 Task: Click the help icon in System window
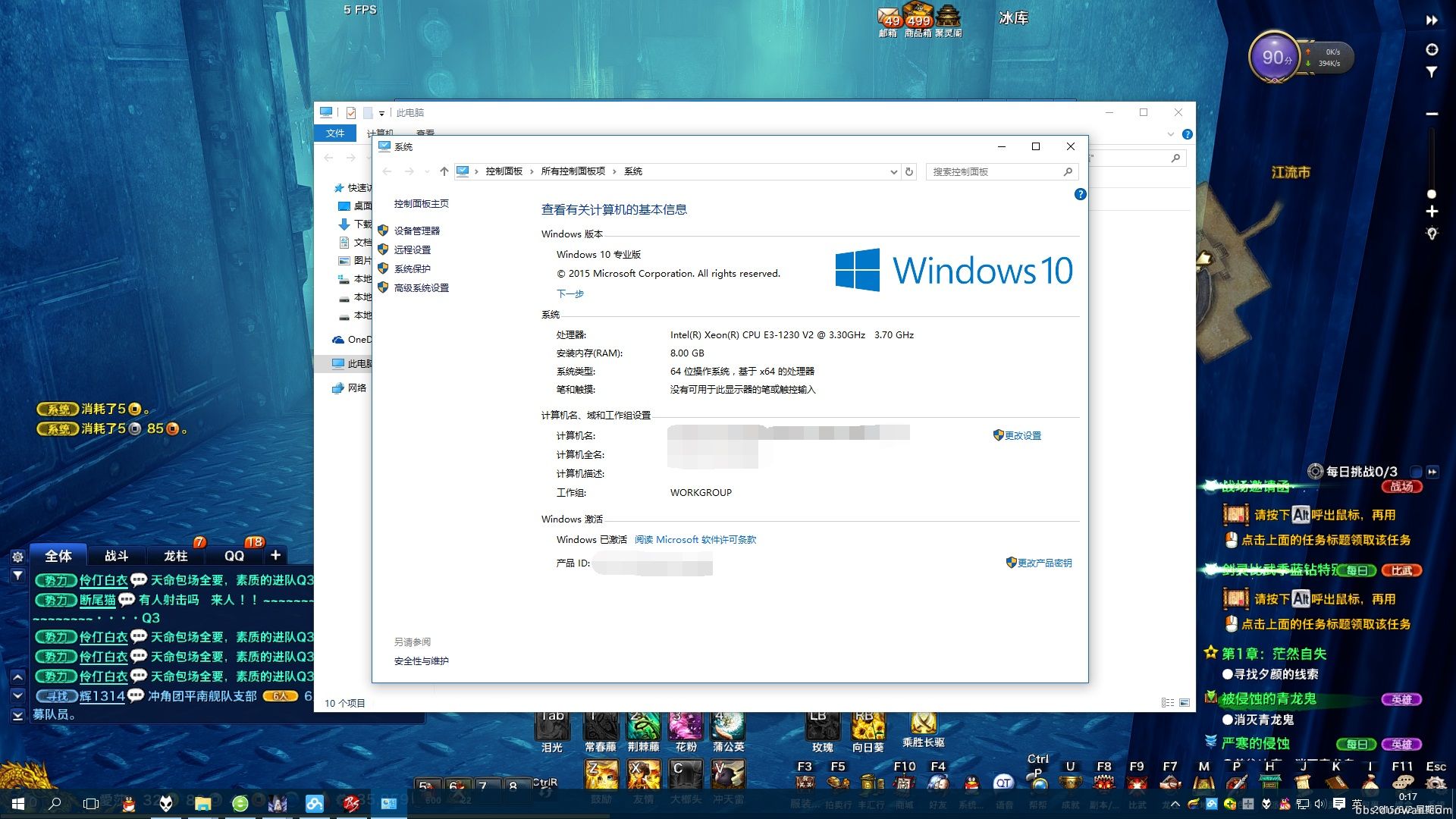tap(1081, 195)
